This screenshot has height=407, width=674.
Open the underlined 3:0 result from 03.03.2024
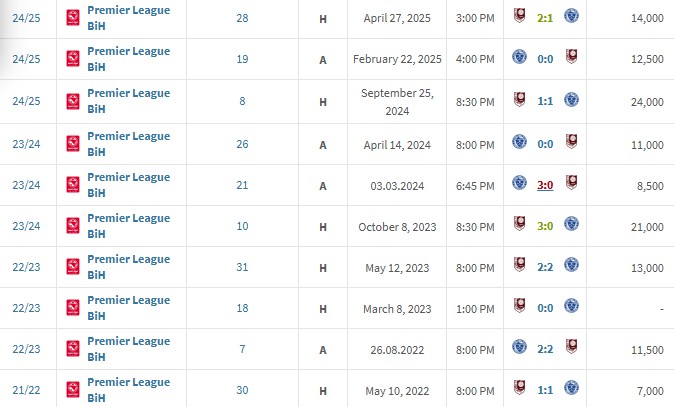click(545, 185)
